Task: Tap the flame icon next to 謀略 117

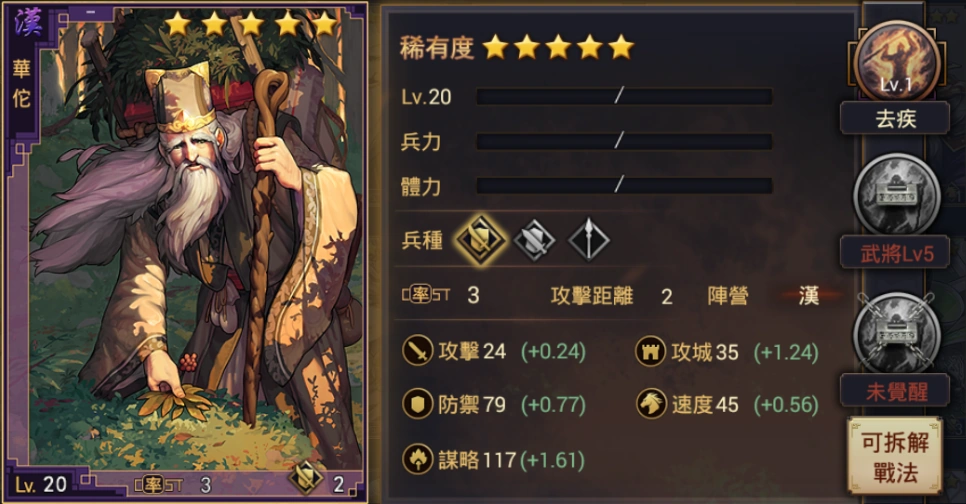Action: click(417, 459)
